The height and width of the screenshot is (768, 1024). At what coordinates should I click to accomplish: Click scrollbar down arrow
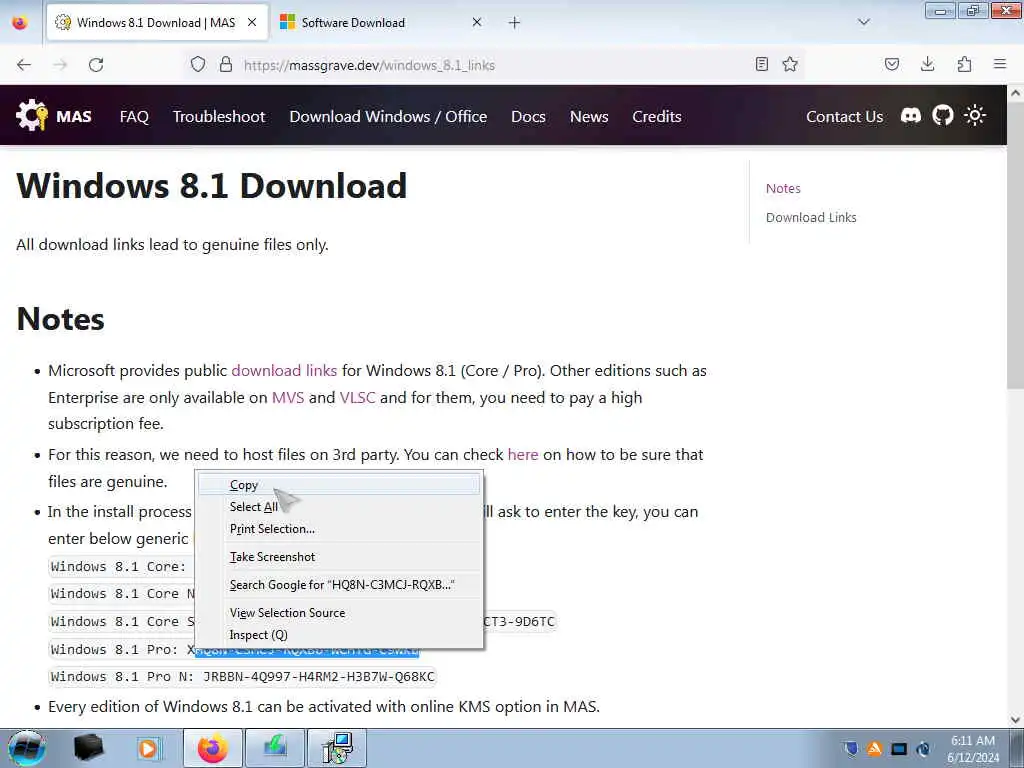(1015, 720)
